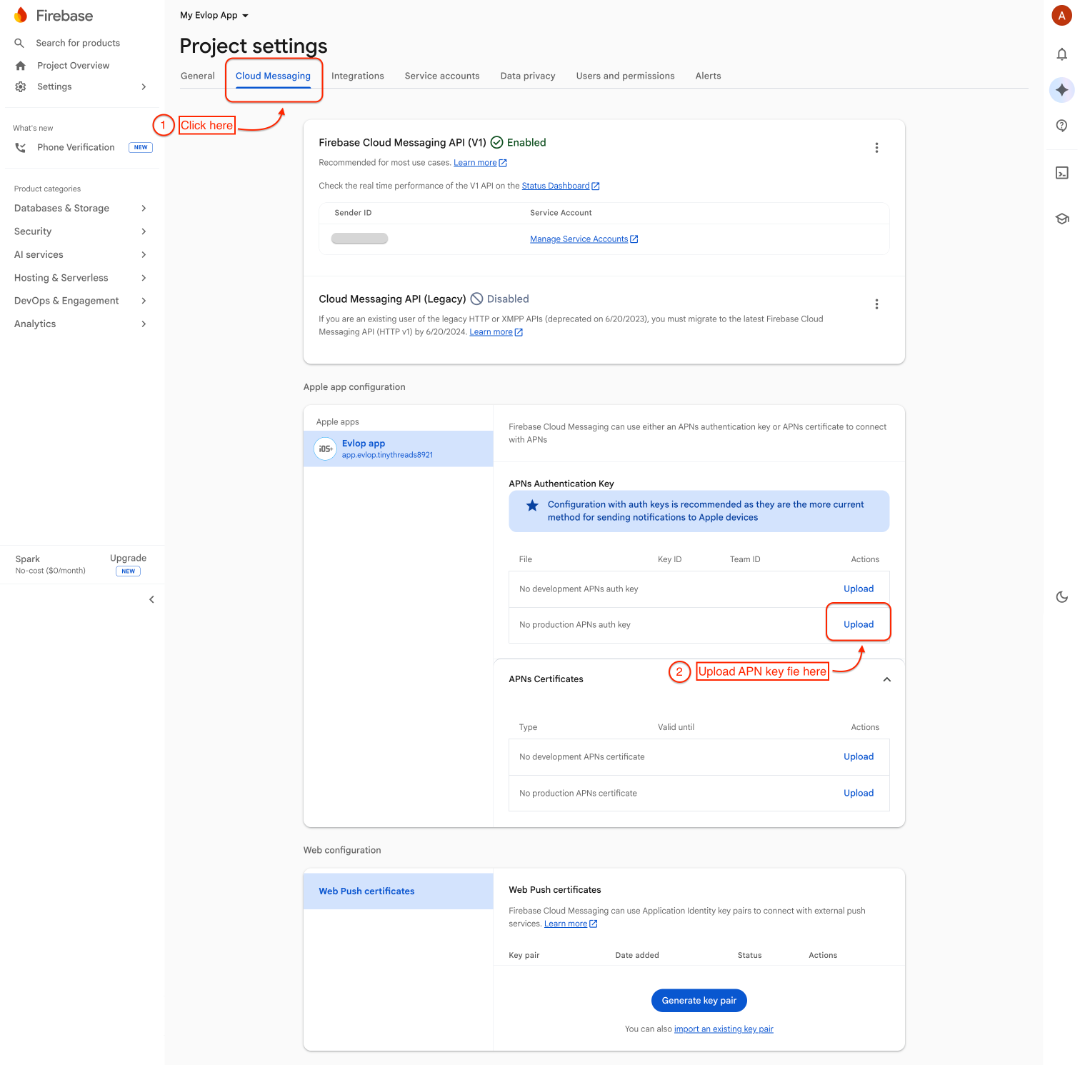The width and height of the screenshot is (1080, 1065).
Task: Switch to the General tab
Action: [198, 76]
